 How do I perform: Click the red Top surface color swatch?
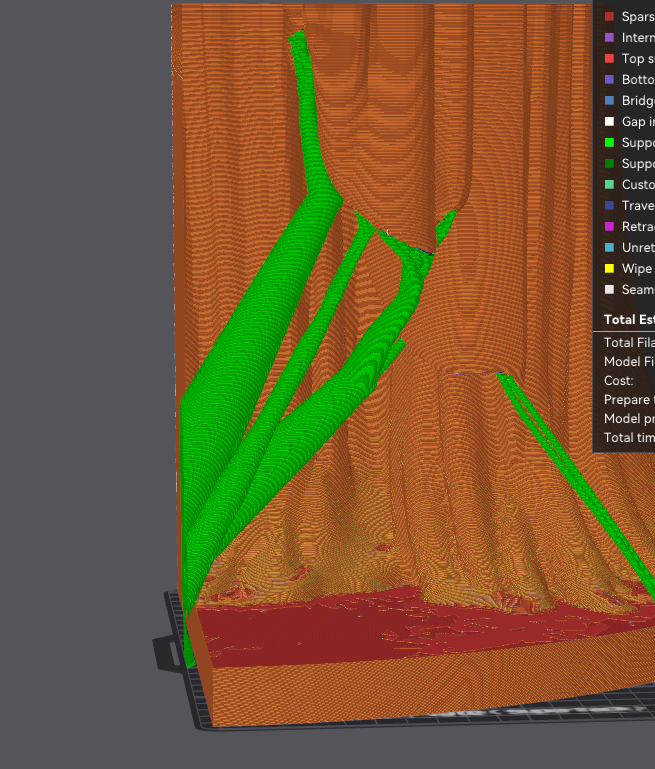point(609,59)
